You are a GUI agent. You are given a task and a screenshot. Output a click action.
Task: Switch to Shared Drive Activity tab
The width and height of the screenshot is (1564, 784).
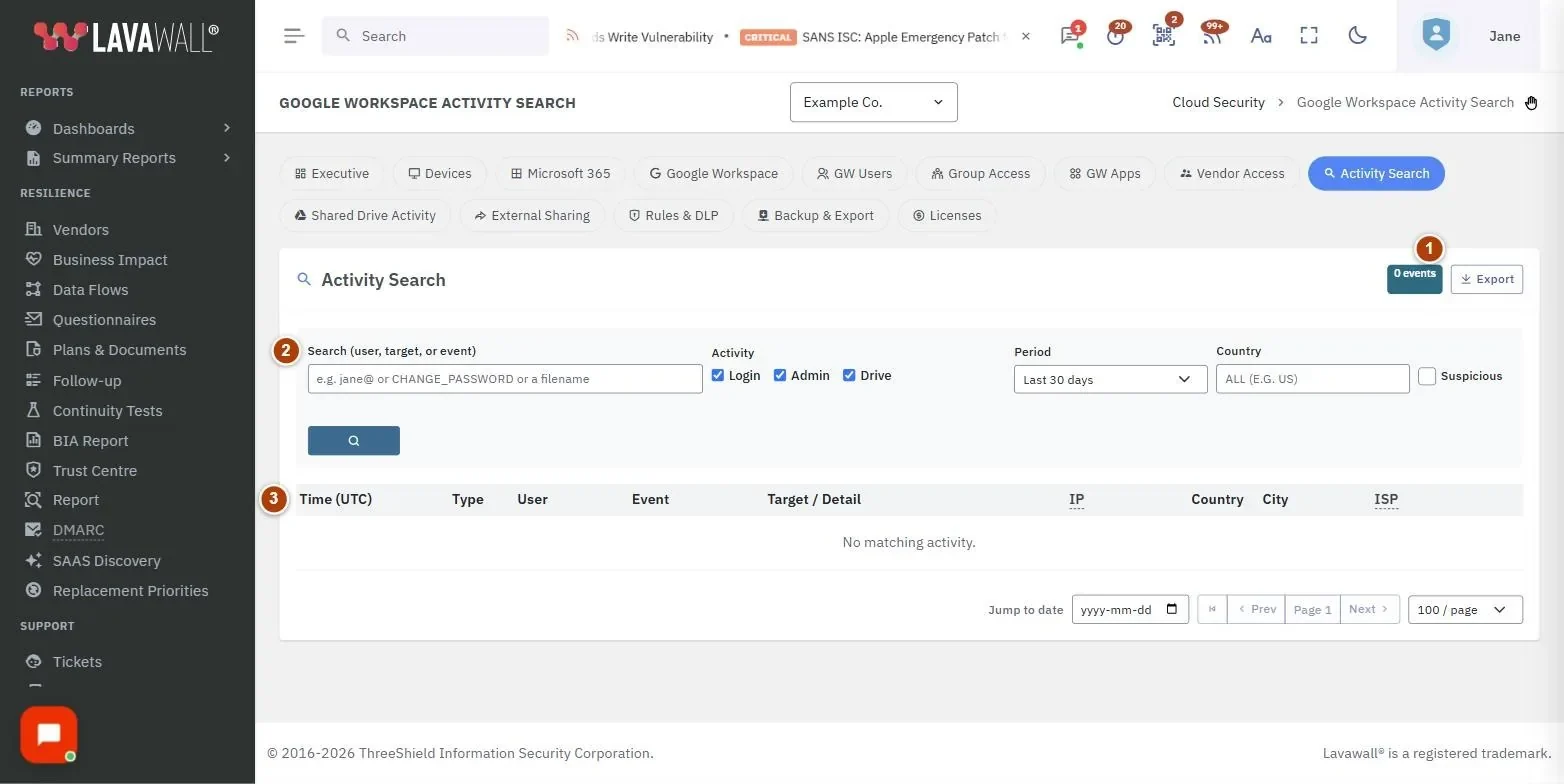[365, 215]
